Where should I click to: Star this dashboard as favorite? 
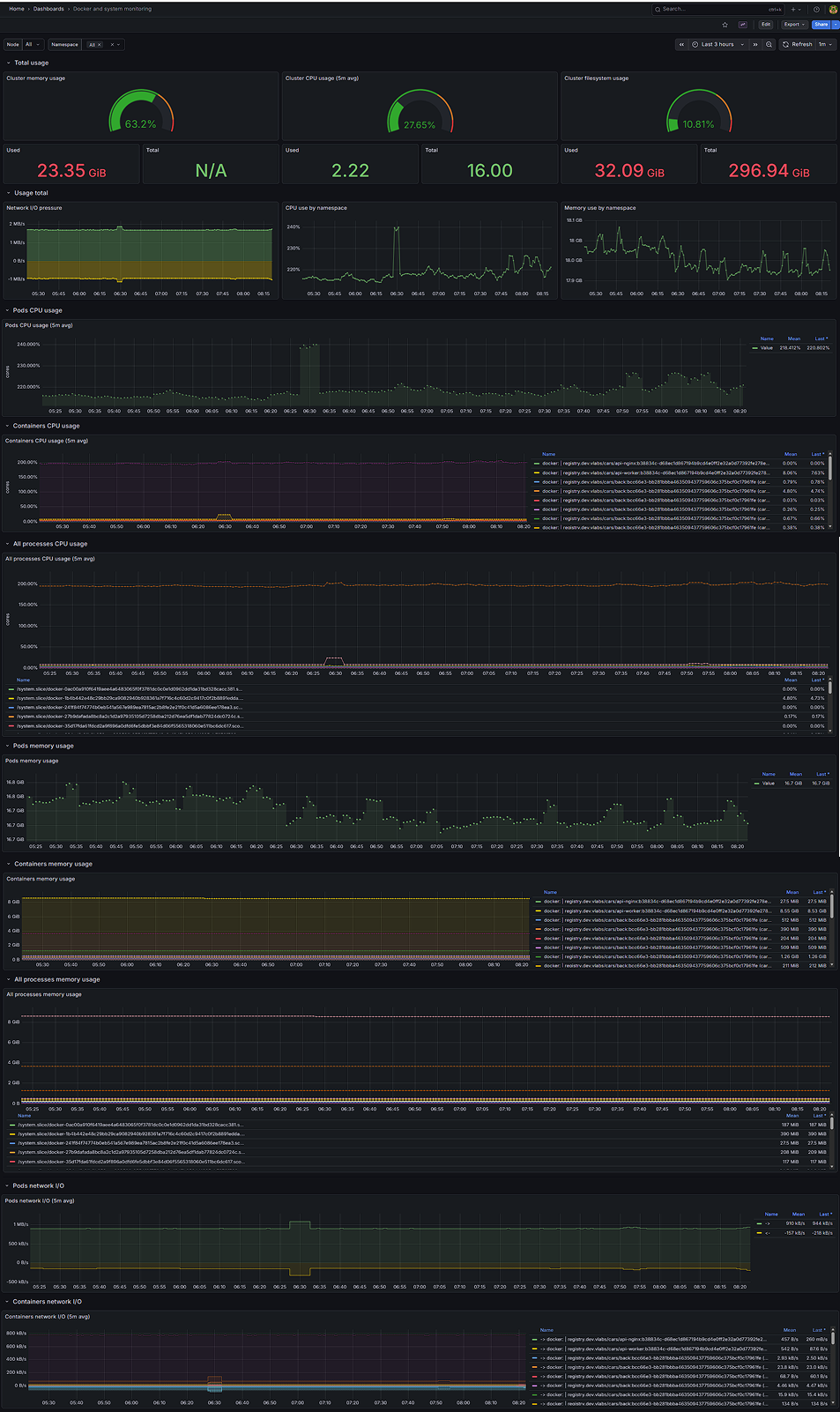(725, 25)
